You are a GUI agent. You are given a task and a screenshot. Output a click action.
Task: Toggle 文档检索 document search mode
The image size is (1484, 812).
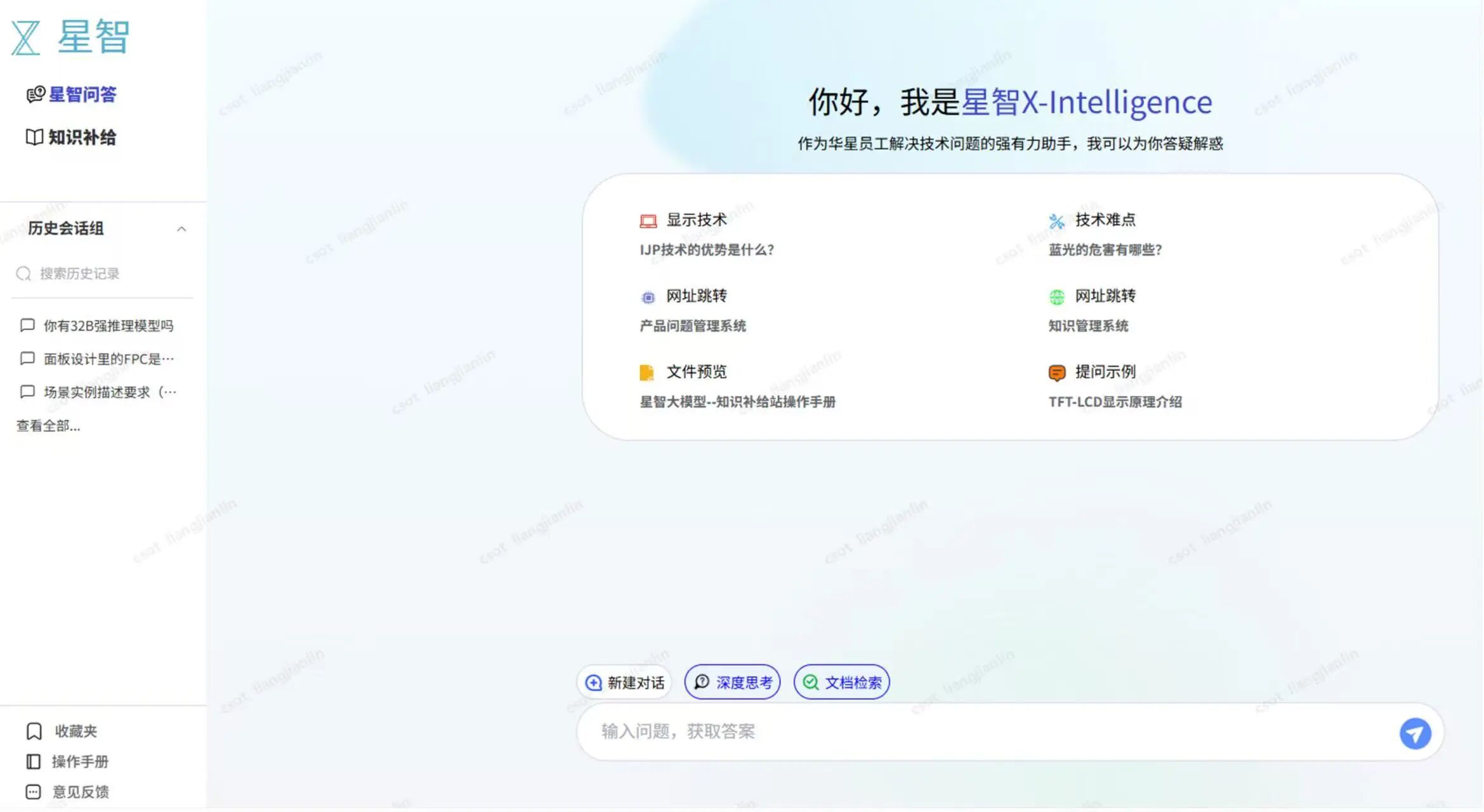pos(841,683)
